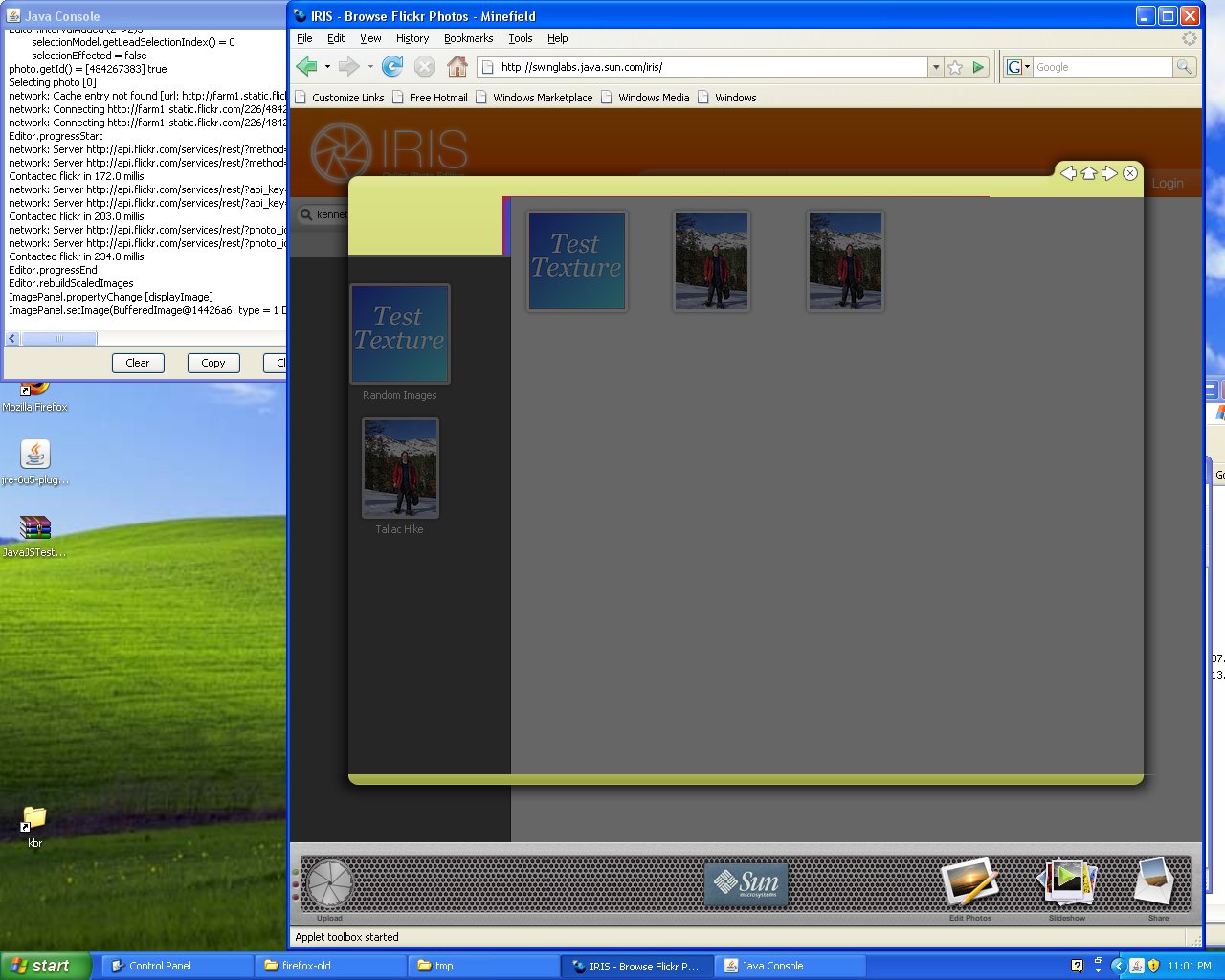
Task: Click the Upload aperture icon
Action: pos(329,882)
